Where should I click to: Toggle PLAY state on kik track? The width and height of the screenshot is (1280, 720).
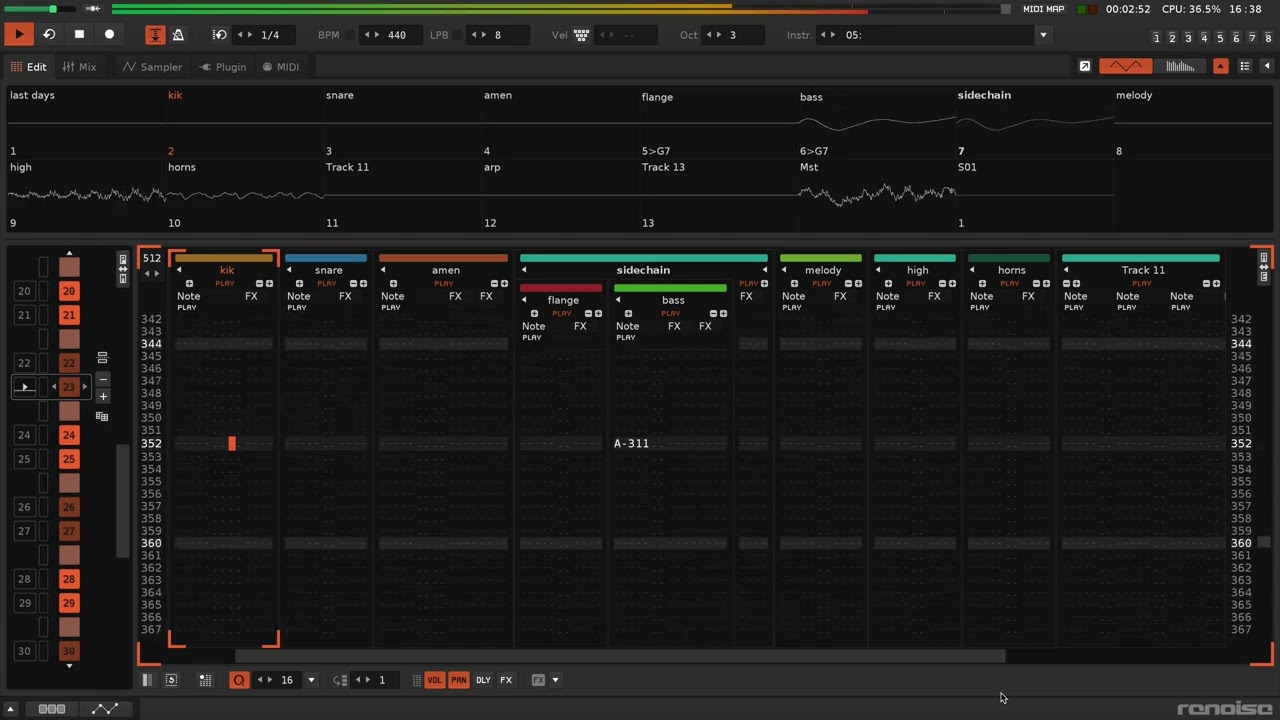pyautogui.click(x=225, y=283)
